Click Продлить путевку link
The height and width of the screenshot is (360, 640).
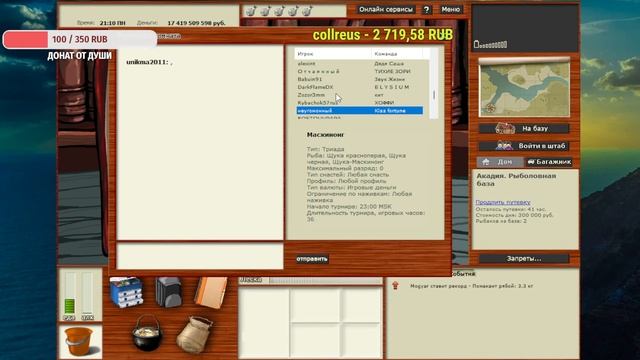503,202
